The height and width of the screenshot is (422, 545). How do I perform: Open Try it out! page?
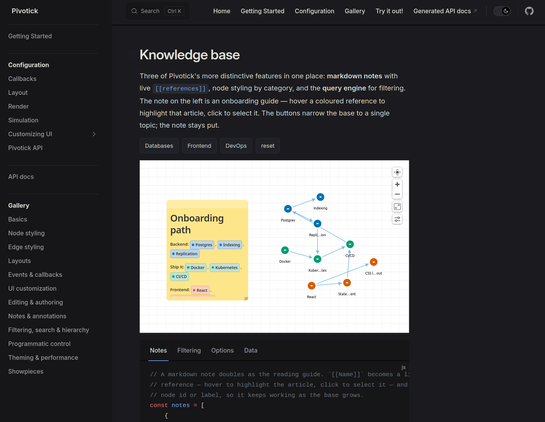(x=389, y=11)
